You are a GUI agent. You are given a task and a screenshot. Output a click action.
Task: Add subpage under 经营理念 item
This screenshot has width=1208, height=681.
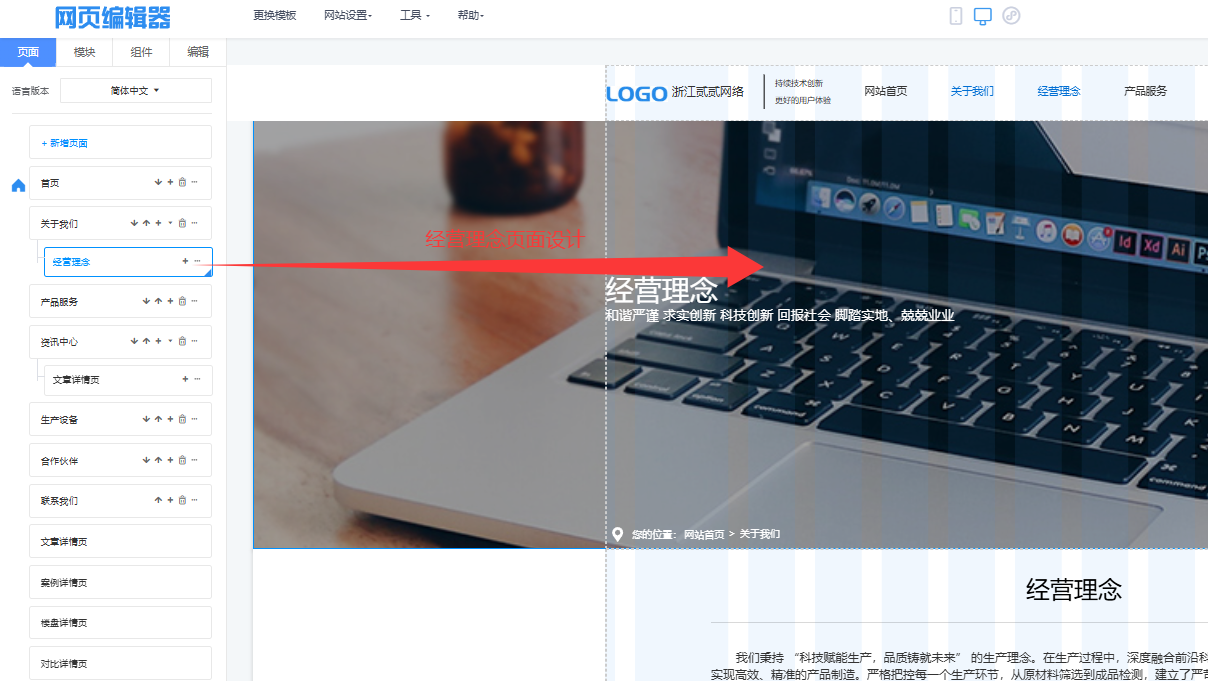[185, 261]
